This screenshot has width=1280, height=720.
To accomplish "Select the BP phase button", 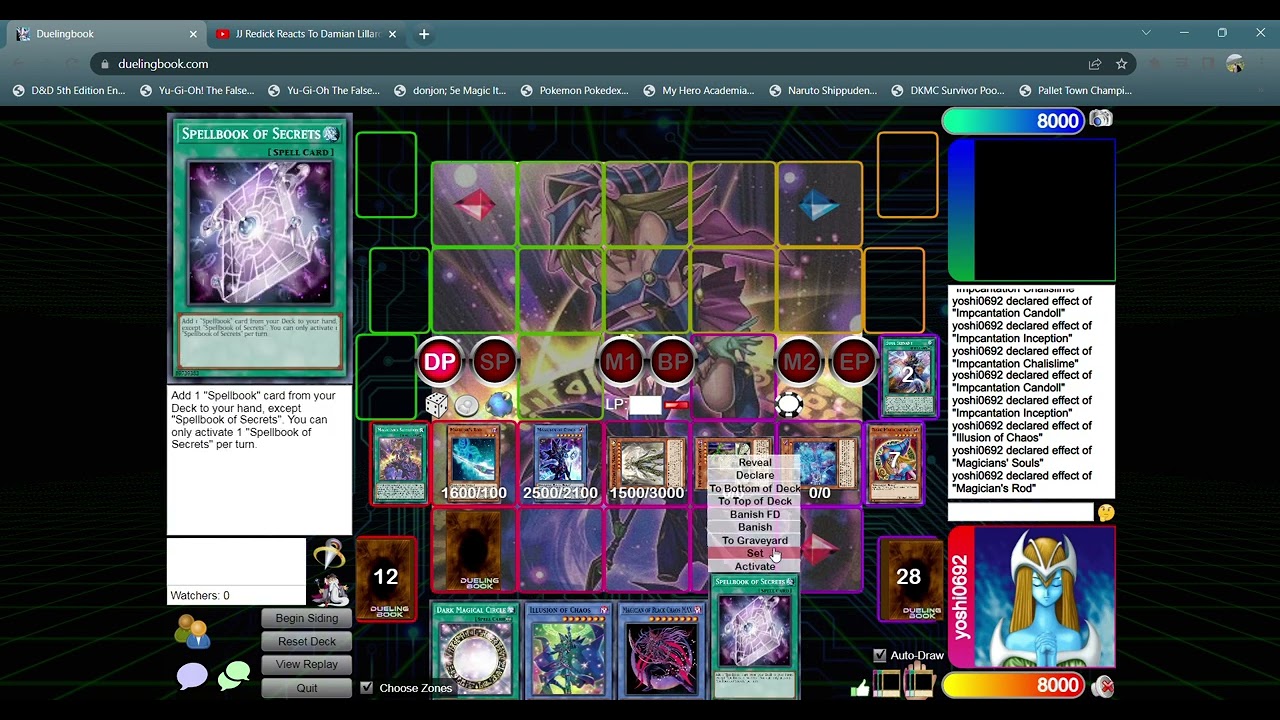I will click(672, 362).
